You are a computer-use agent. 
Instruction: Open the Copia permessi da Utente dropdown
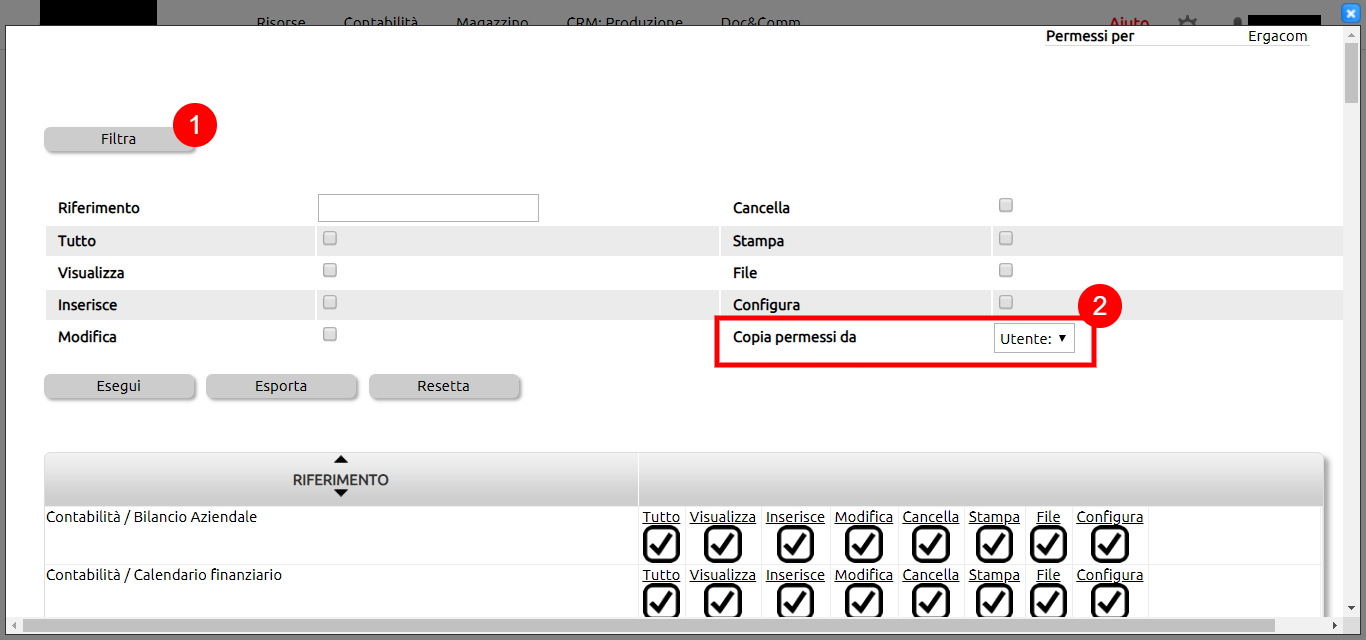[1034, 338]
